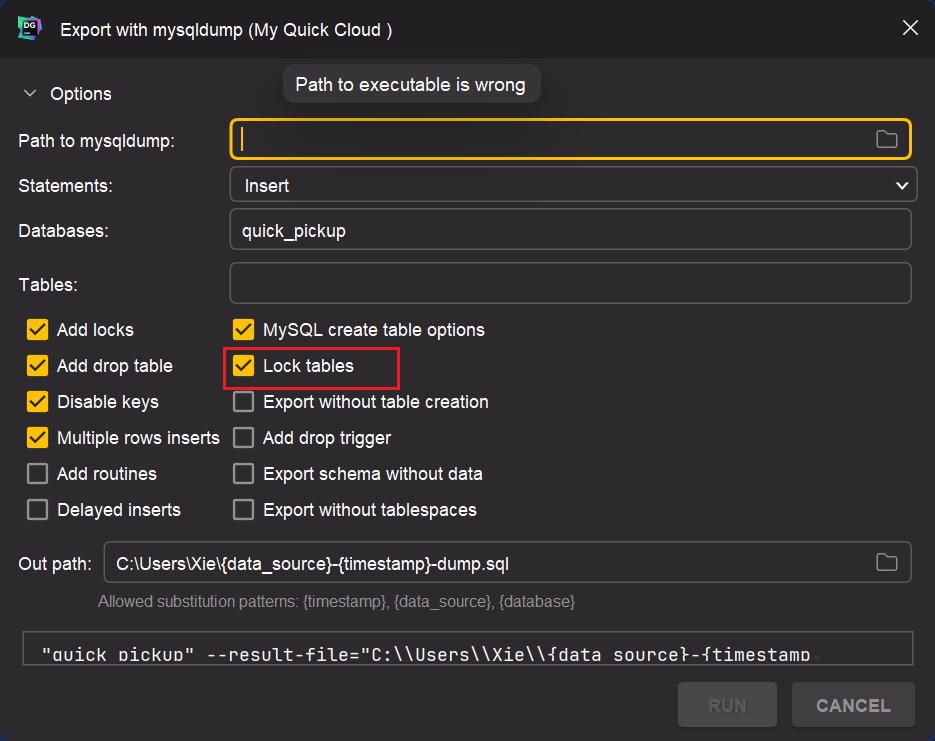Click the Path to mysqldump label
Viewport: 935px width, 741px height.
[97, 141]
